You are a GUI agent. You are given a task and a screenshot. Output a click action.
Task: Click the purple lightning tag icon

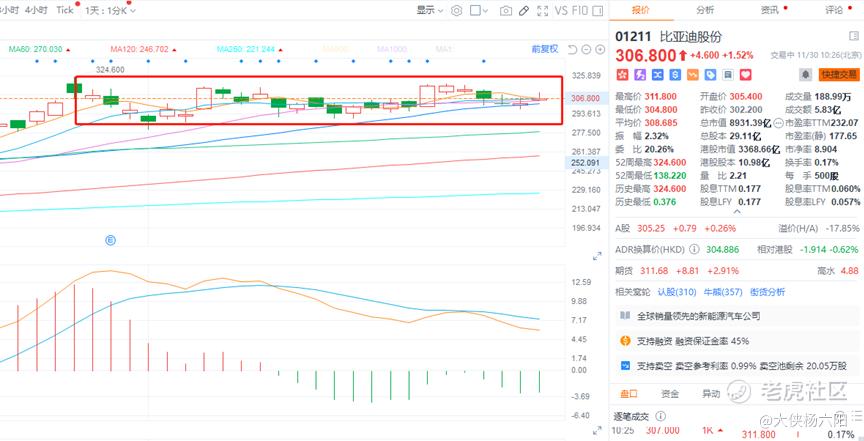point(640,74)
